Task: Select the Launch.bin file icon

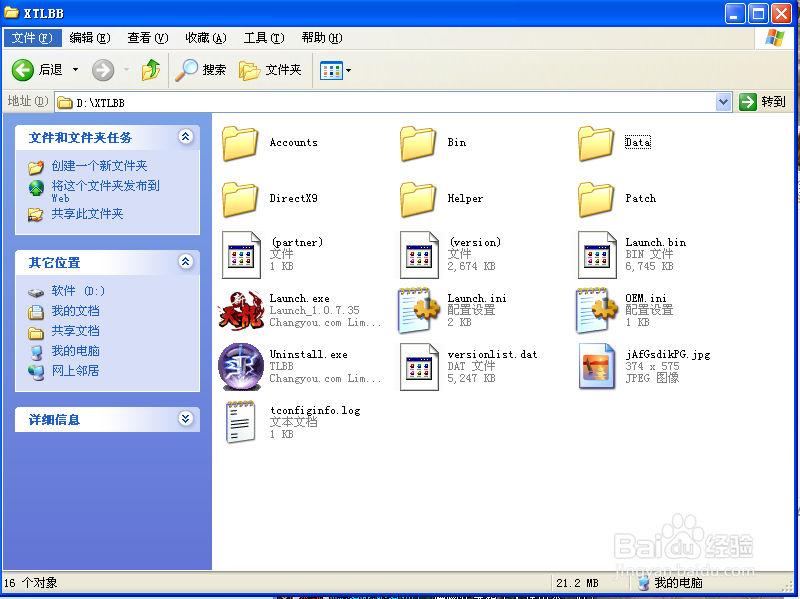Action: (597, 255)
